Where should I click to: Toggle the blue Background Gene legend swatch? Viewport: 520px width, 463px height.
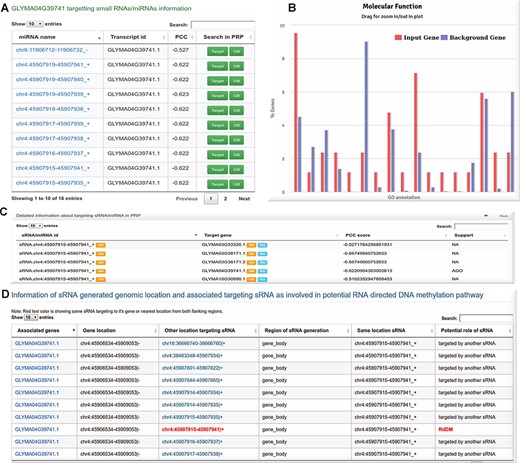coord(444,37)
